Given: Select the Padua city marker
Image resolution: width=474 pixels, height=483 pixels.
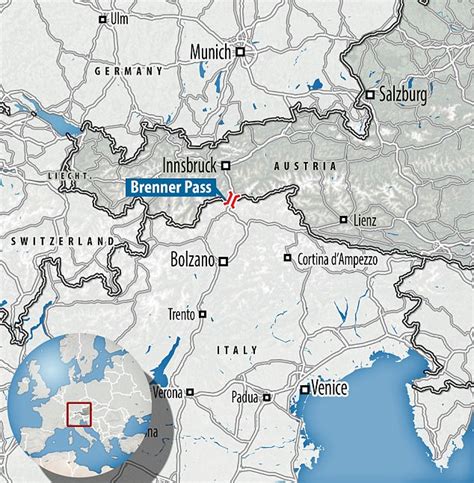Looking at the screenshot, I should coord(266,397).
